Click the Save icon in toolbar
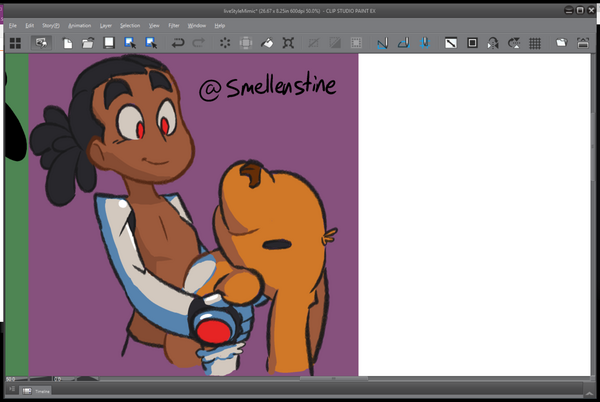600x402 pixels. (x=108, y=43)
